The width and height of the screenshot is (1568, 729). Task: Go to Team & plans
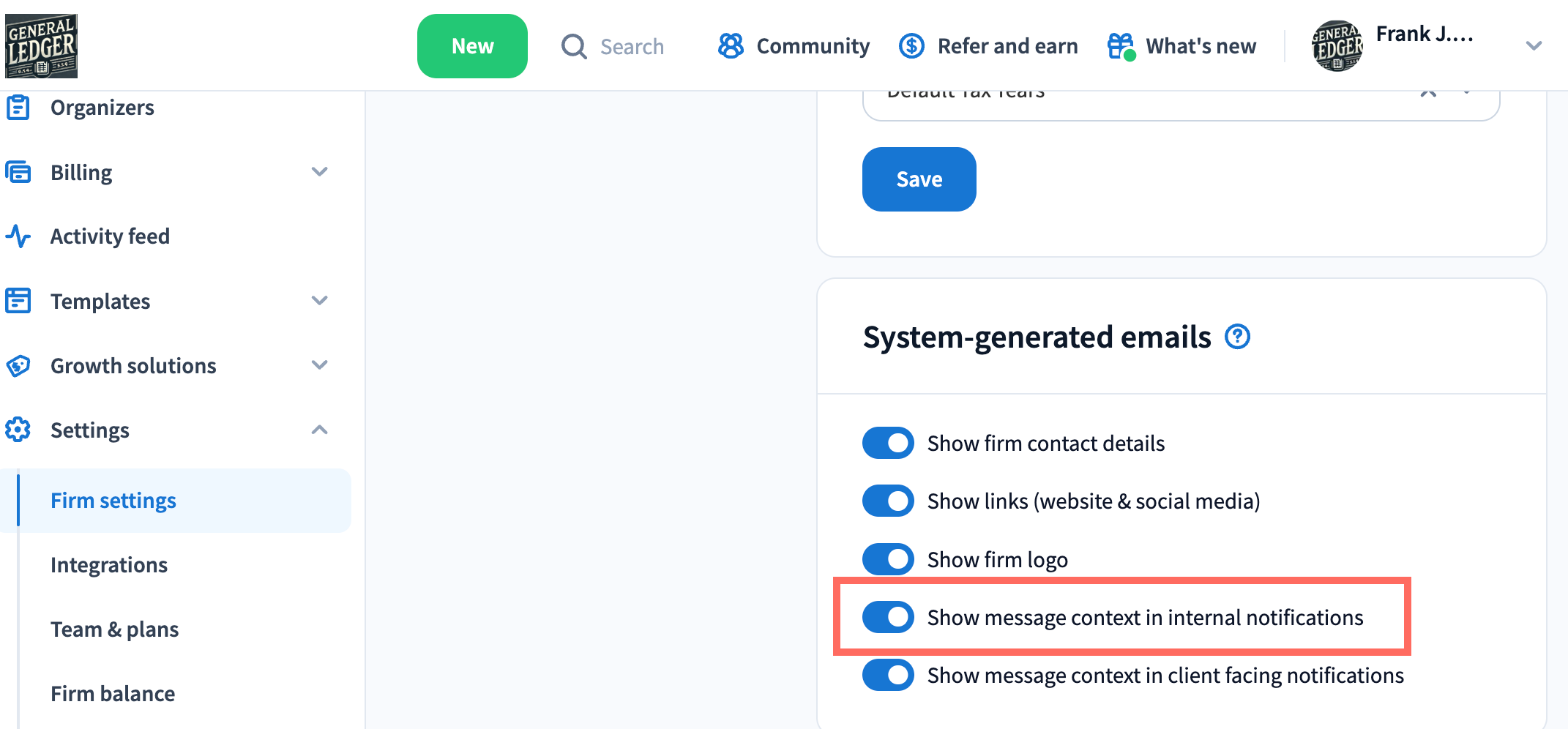114,629
